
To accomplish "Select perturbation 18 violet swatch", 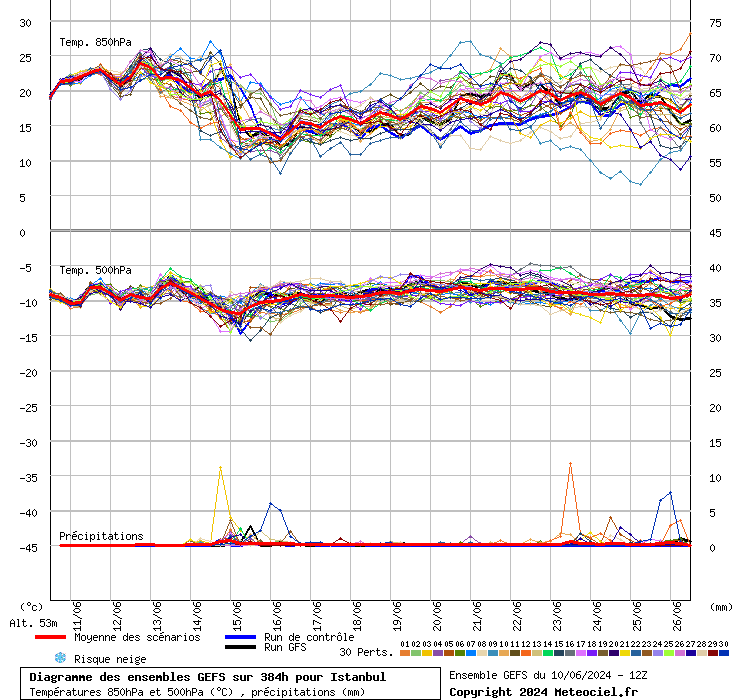I will (x=592, y=653).
